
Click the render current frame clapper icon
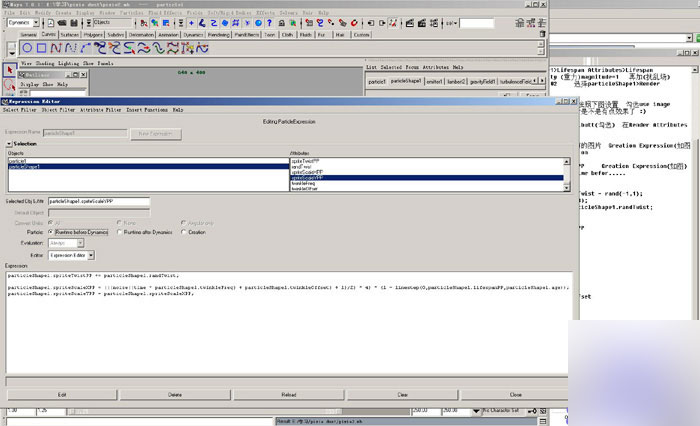coord(410,23)
